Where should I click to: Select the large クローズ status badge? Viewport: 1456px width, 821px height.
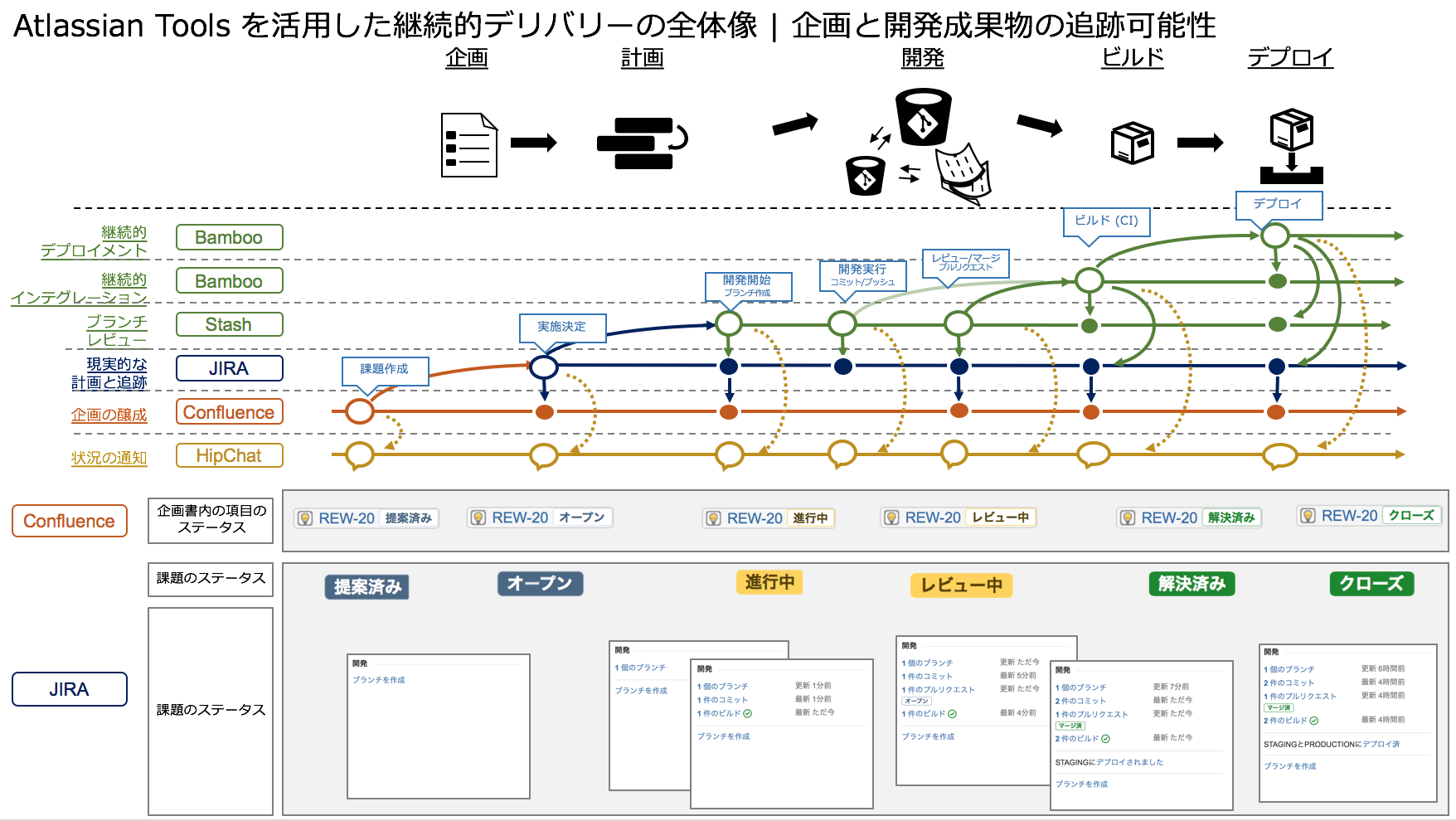click(1372, 584)
